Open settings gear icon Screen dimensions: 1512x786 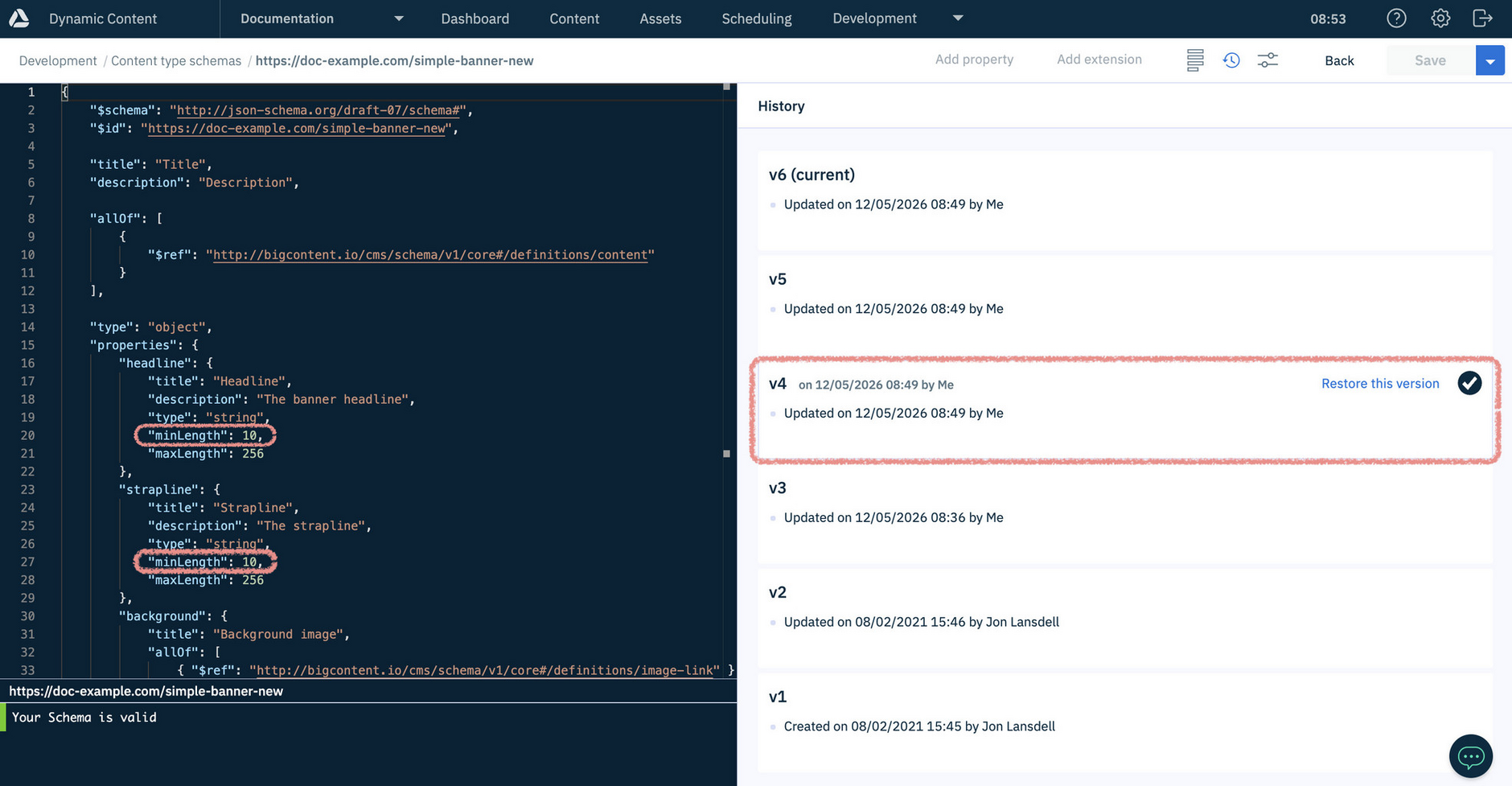(1440, 19)
